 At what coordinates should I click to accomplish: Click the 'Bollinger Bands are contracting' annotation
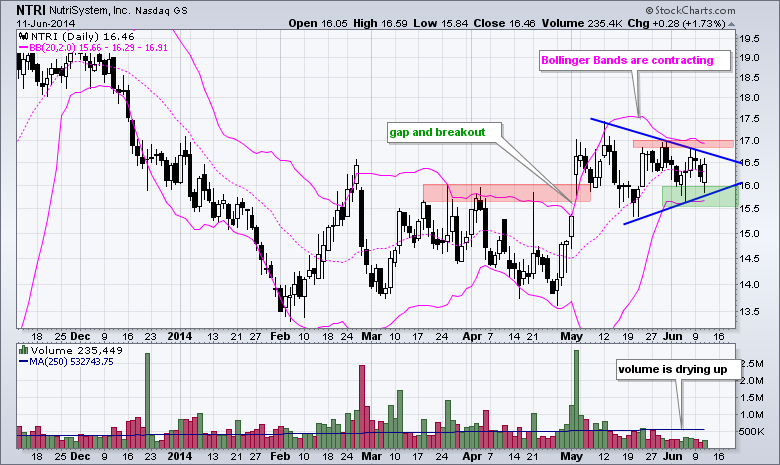tap(635, 61)
